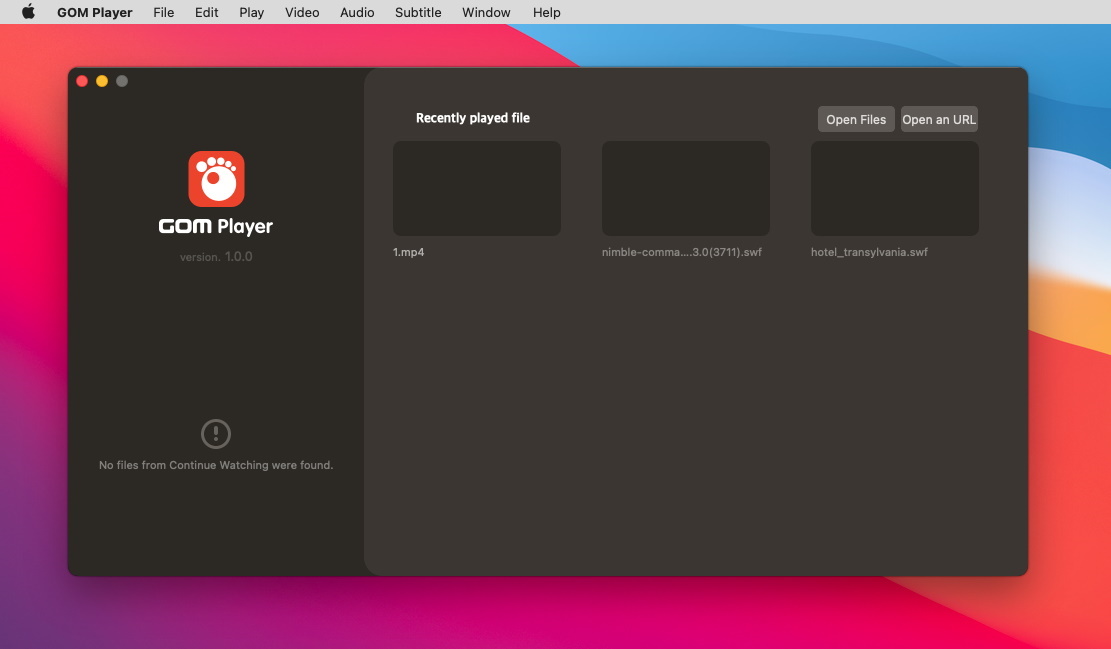The image size is (1111, 649).
Task: Click the Open an URL button
Action: coord(939,119)
